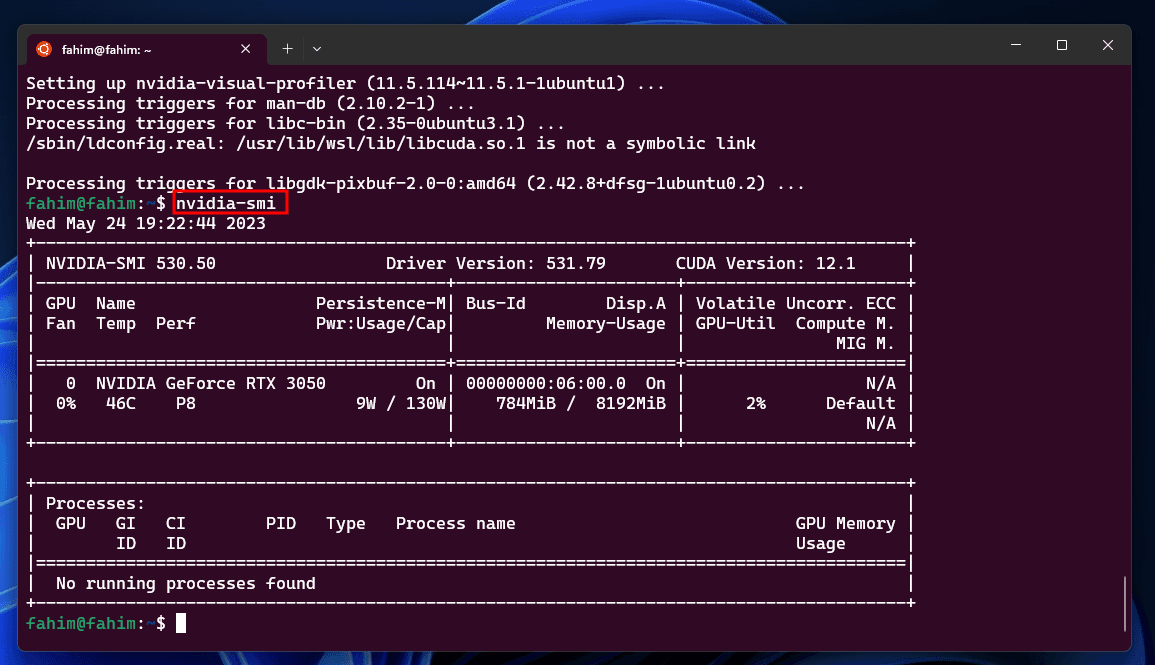Click 'Process name' column header

[x=455, y=524]
